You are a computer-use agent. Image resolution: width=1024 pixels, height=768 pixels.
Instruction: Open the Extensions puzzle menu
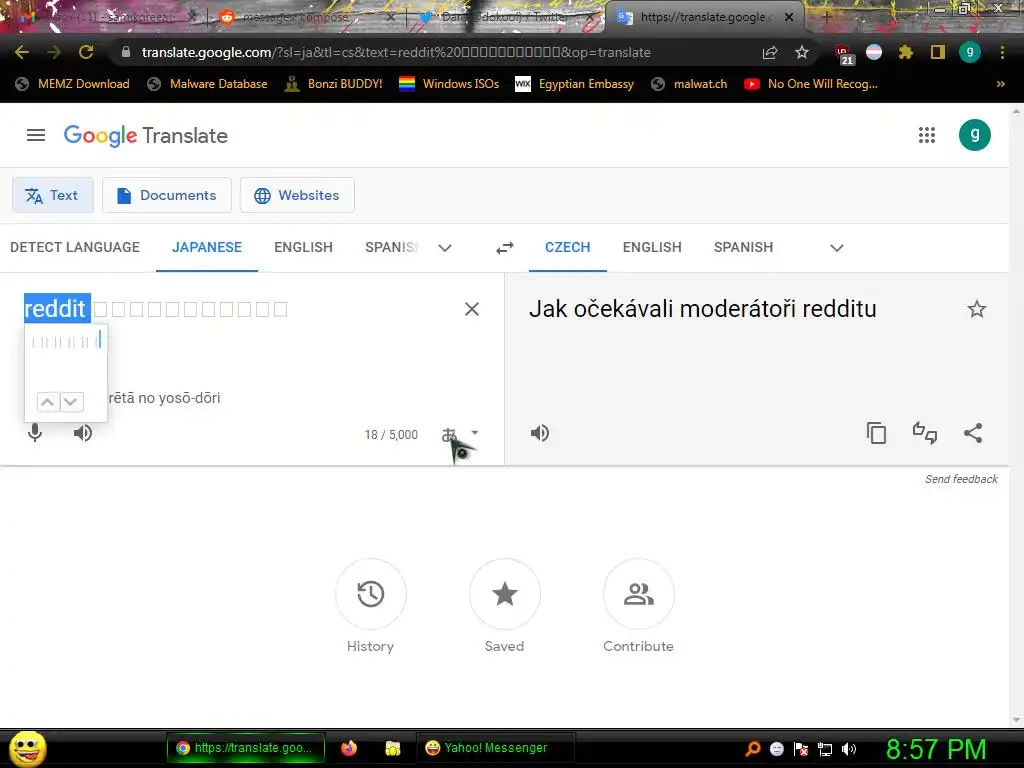coord(905,52)
